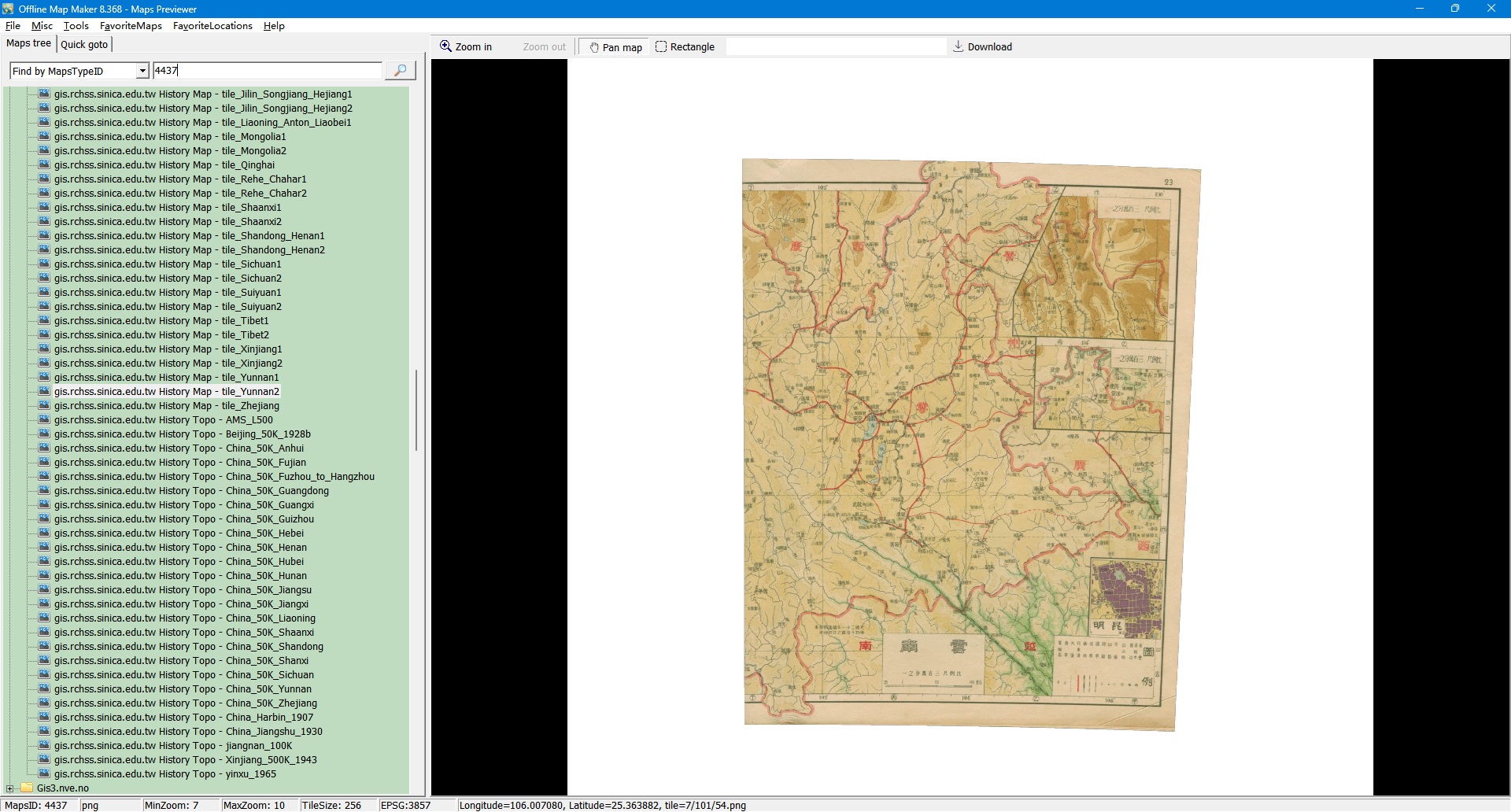This screenshot has height=812, width=1511.
Task: Open the FavoriteMaps menu
Action: 131,26
